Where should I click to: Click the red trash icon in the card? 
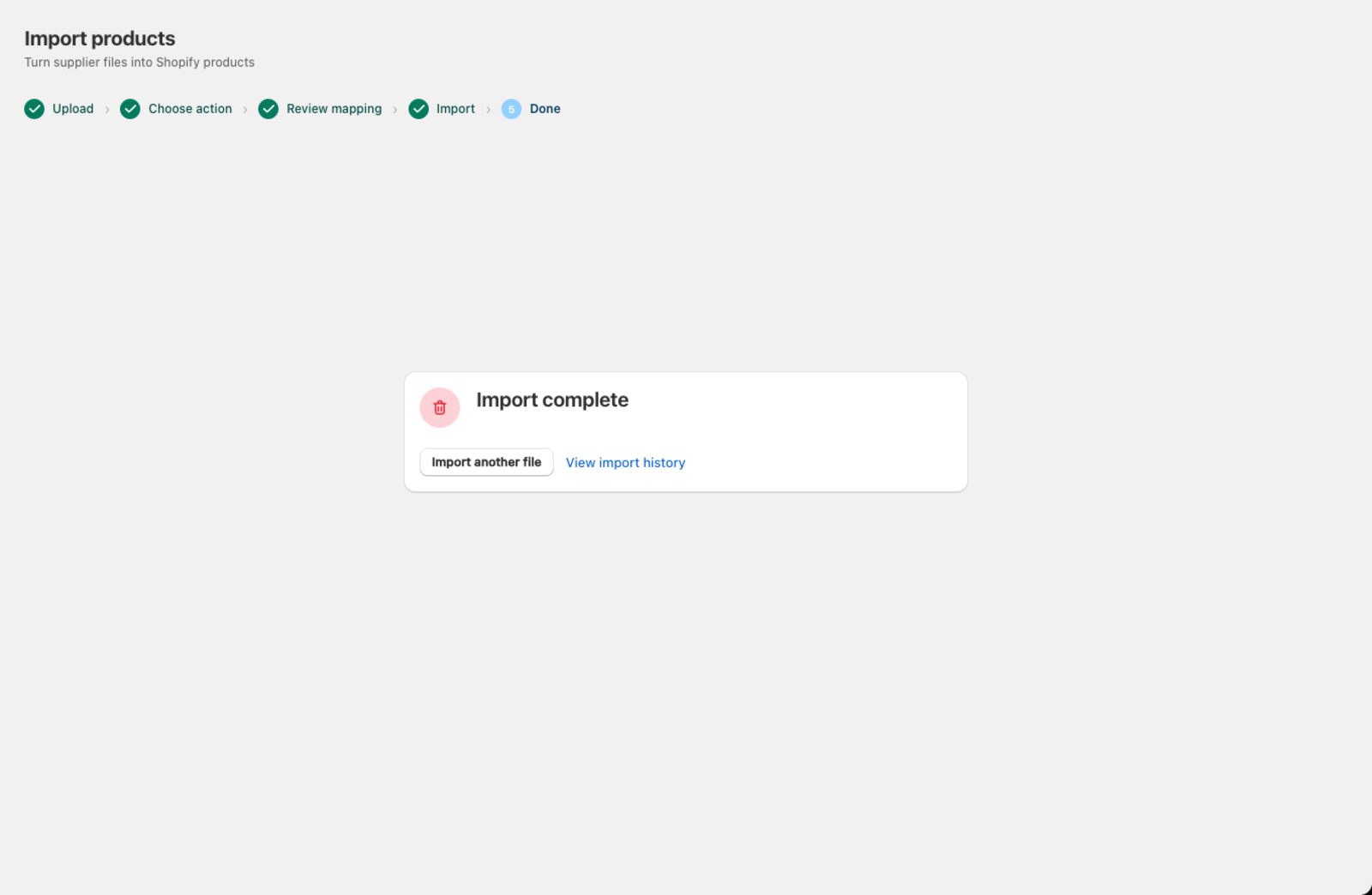[440, 408]
